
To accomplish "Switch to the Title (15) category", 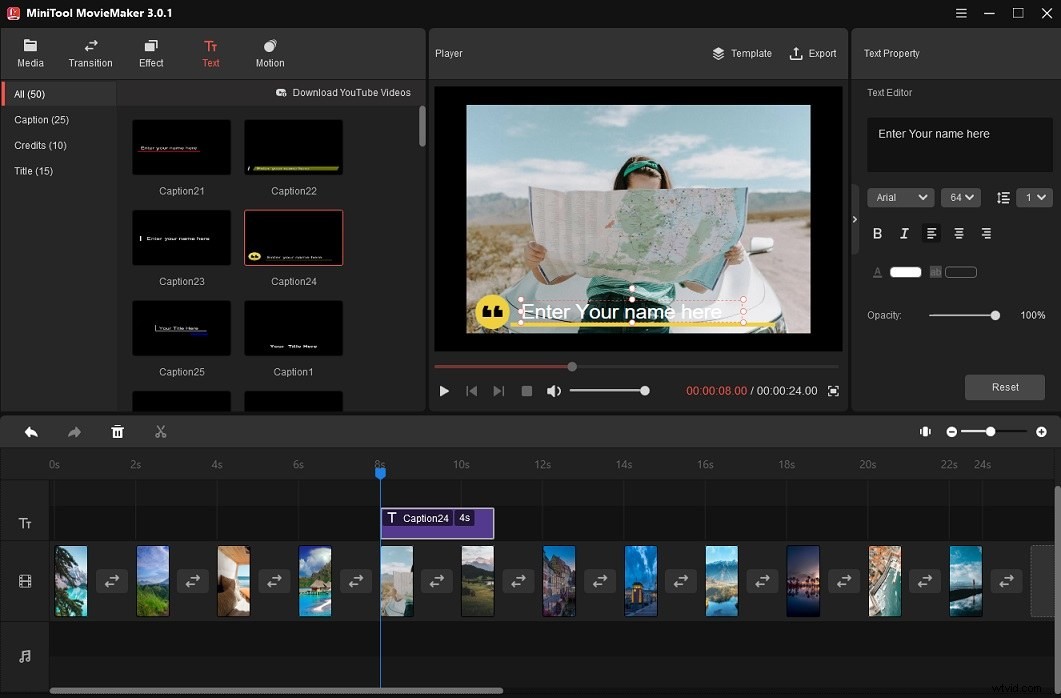I will 33,171.
